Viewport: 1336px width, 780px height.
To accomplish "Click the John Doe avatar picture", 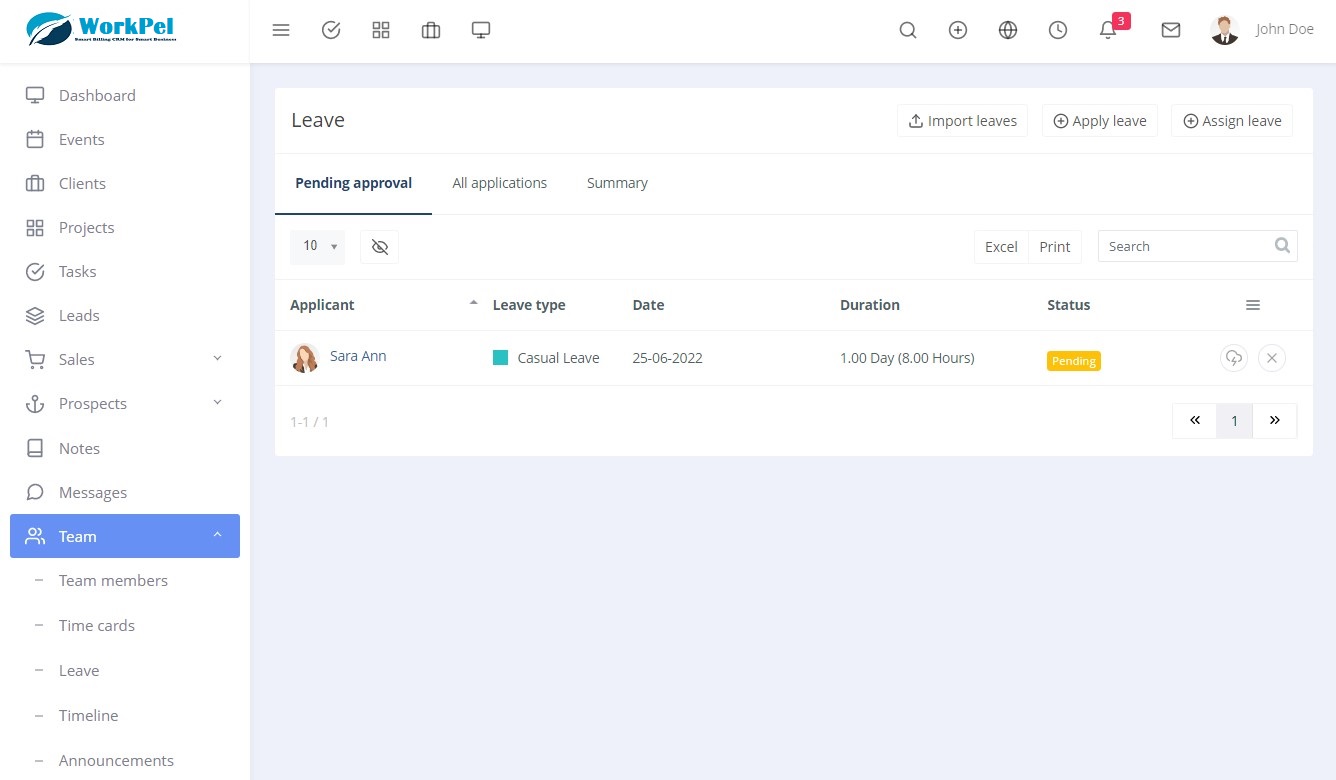I will pos(1225,30).
